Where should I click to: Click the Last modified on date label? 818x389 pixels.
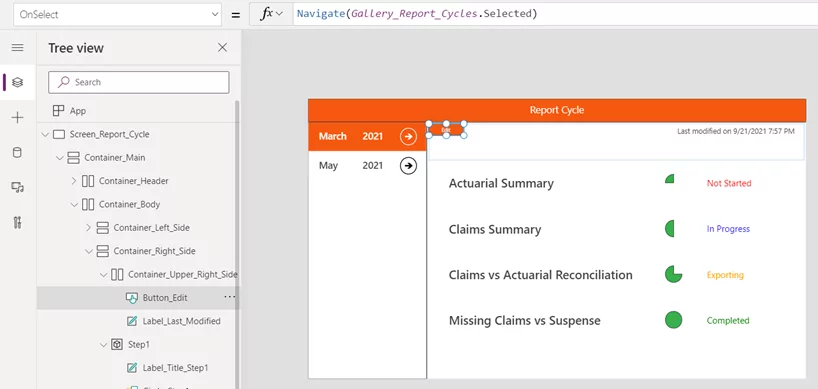point(736,131)
